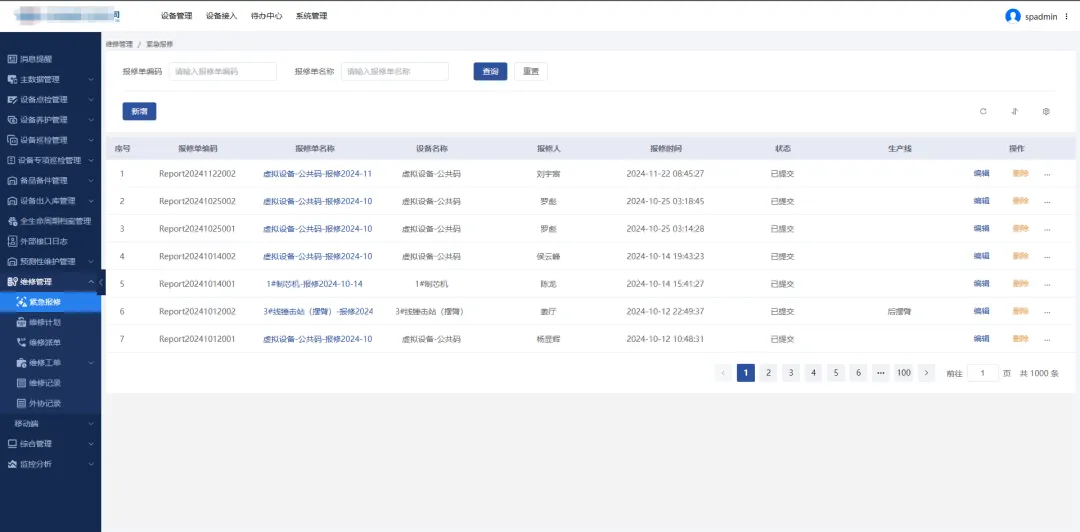Click the 设备养护管理 sidebar icon
Image resolution: width=1080 pixels, height=532 pixels.
coord(12,120)
